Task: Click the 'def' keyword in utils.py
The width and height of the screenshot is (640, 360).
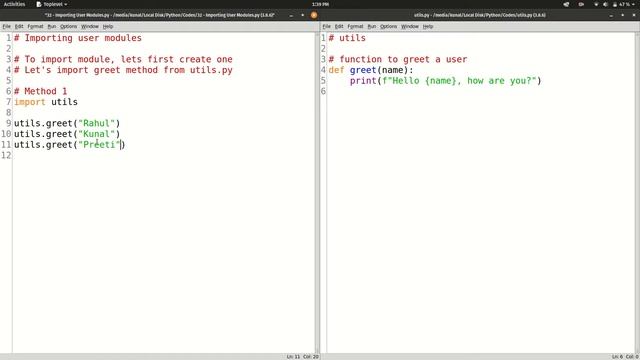Action: (336, 70)
